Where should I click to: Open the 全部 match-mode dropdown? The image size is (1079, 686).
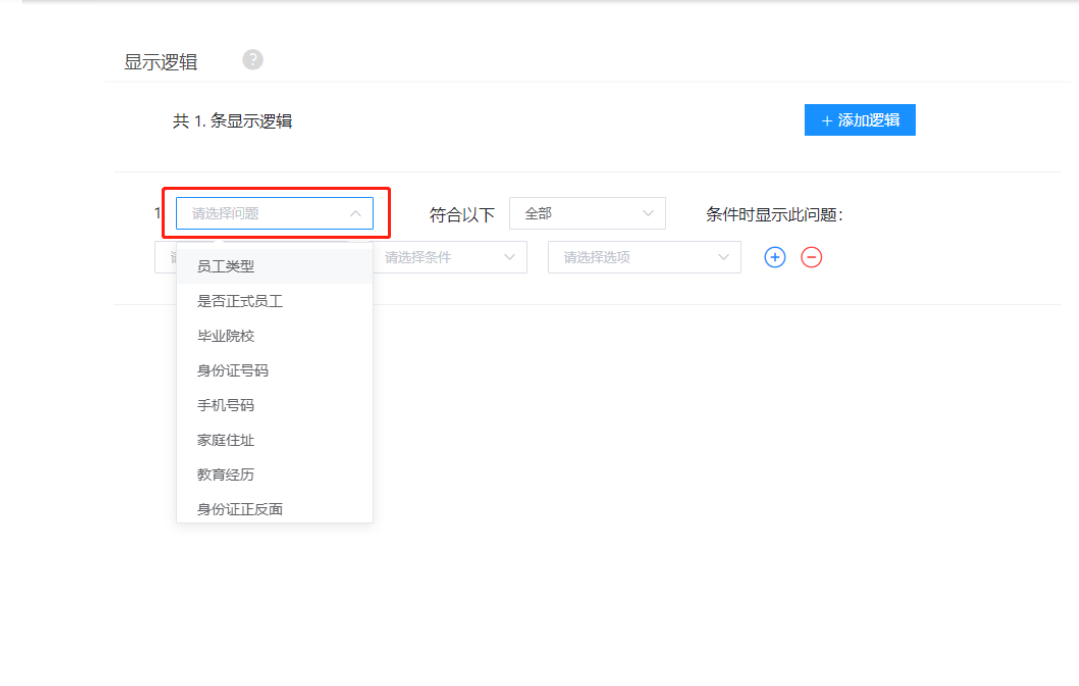tap(587, 213)
